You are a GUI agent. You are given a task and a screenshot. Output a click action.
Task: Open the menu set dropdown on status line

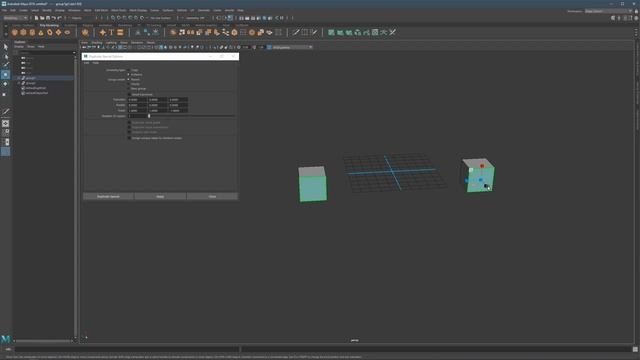click(x=16, y=18)
